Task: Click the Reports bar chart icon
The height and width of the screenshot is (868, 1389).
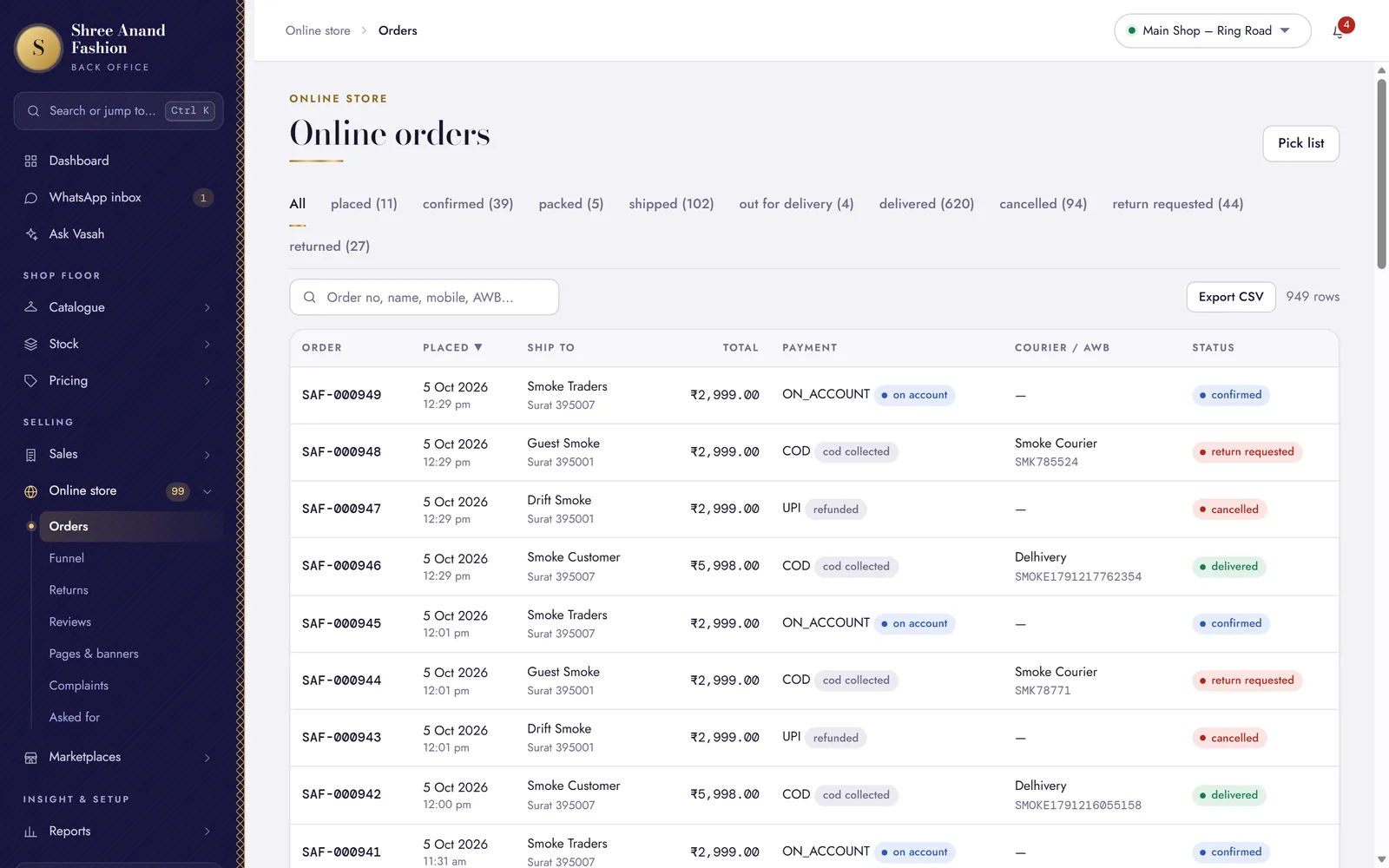Action: pos(31,832)
